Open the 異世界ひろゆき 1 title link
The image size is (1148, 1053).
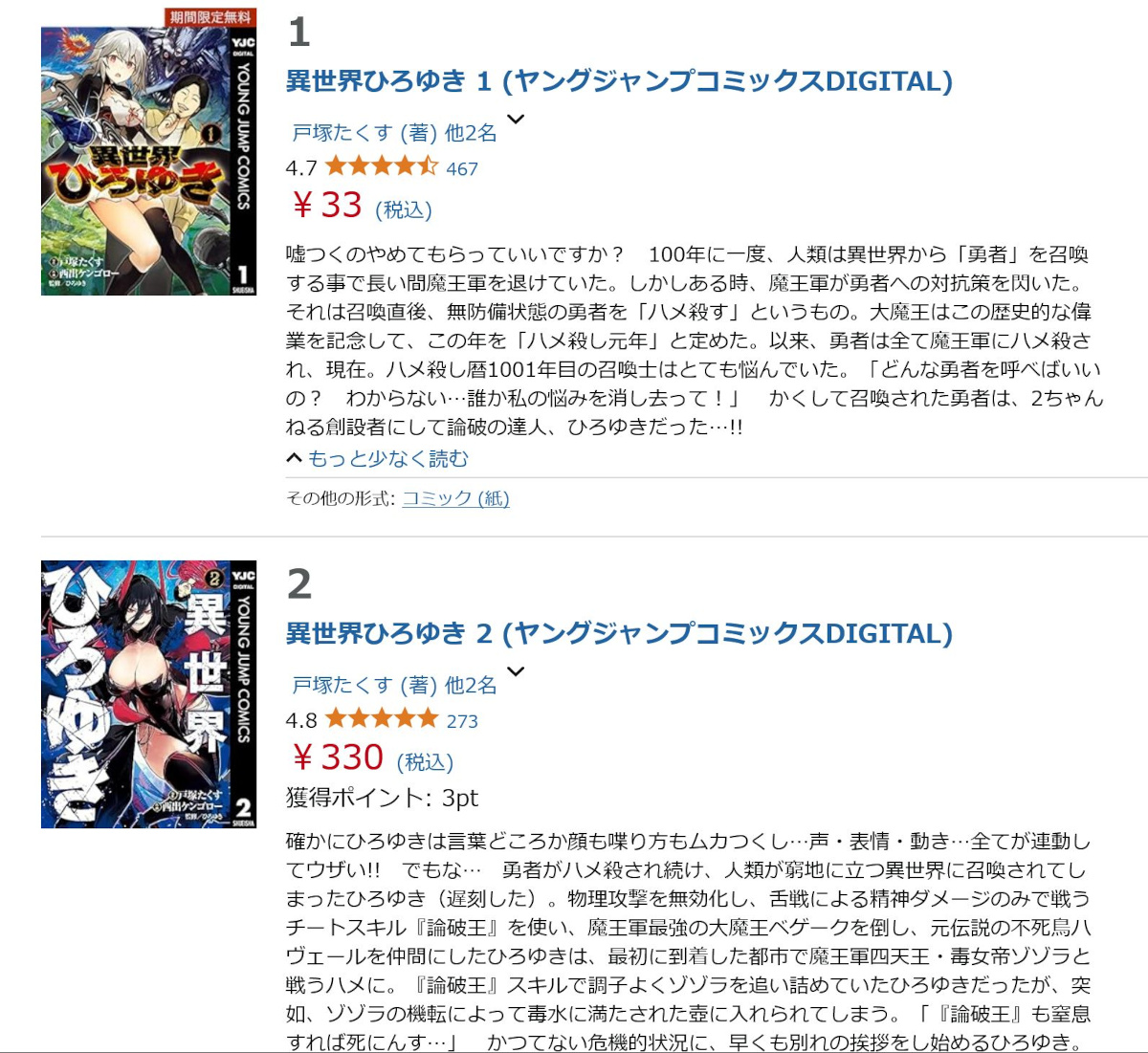619,81
